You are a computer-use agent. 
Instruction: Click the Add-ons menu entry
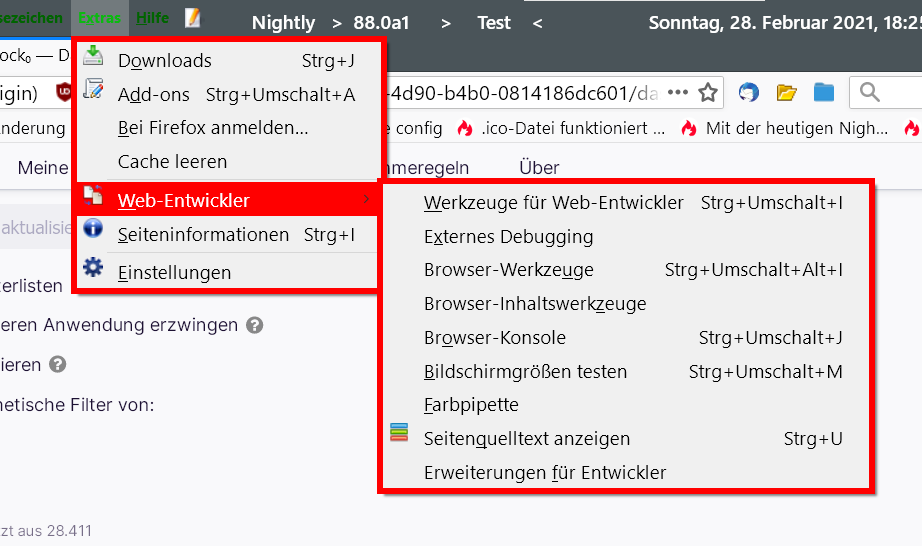pos(153,95)
